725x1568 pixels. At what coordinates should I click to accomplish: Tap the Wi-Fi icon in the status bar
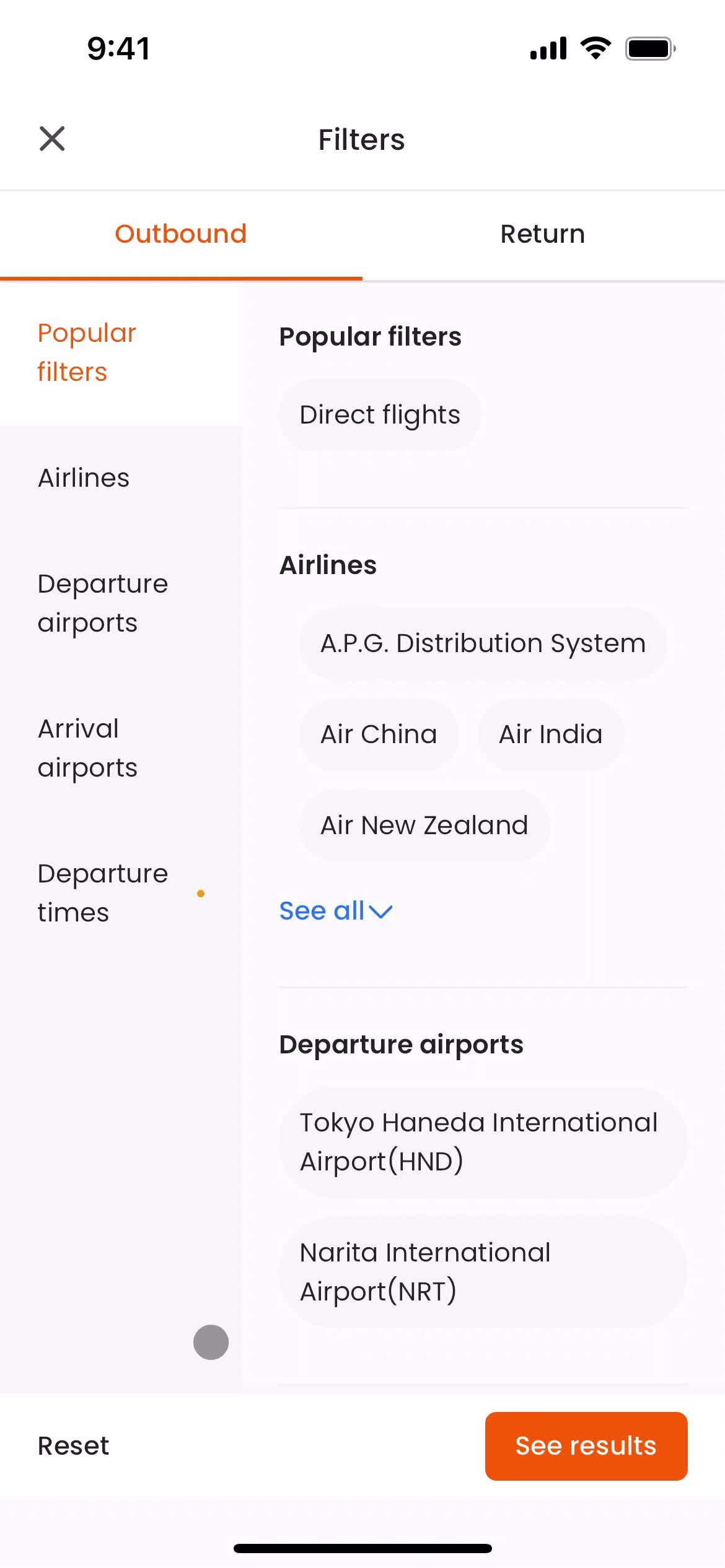coord(595,48)
